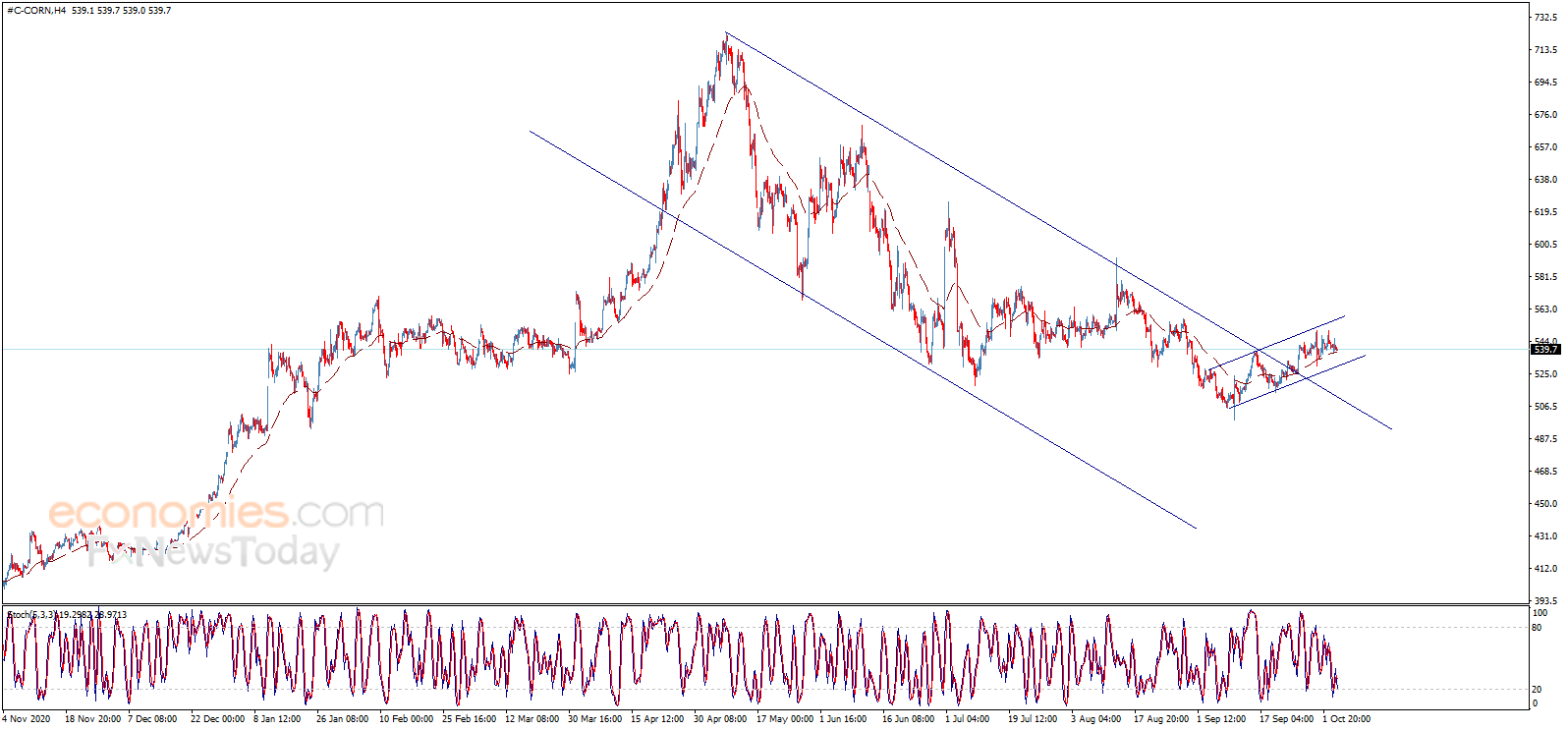Click the 619.5 price axis label
The width and height of the screenshot is (1568, 730).
[1545, 212]
